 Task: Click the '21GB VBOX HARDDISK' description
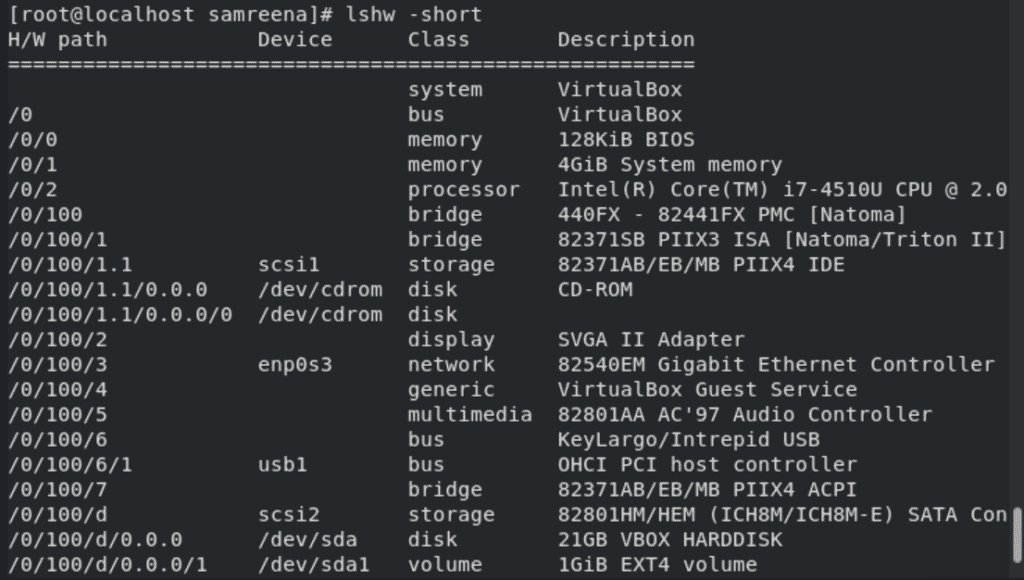(x=669, y=540)
